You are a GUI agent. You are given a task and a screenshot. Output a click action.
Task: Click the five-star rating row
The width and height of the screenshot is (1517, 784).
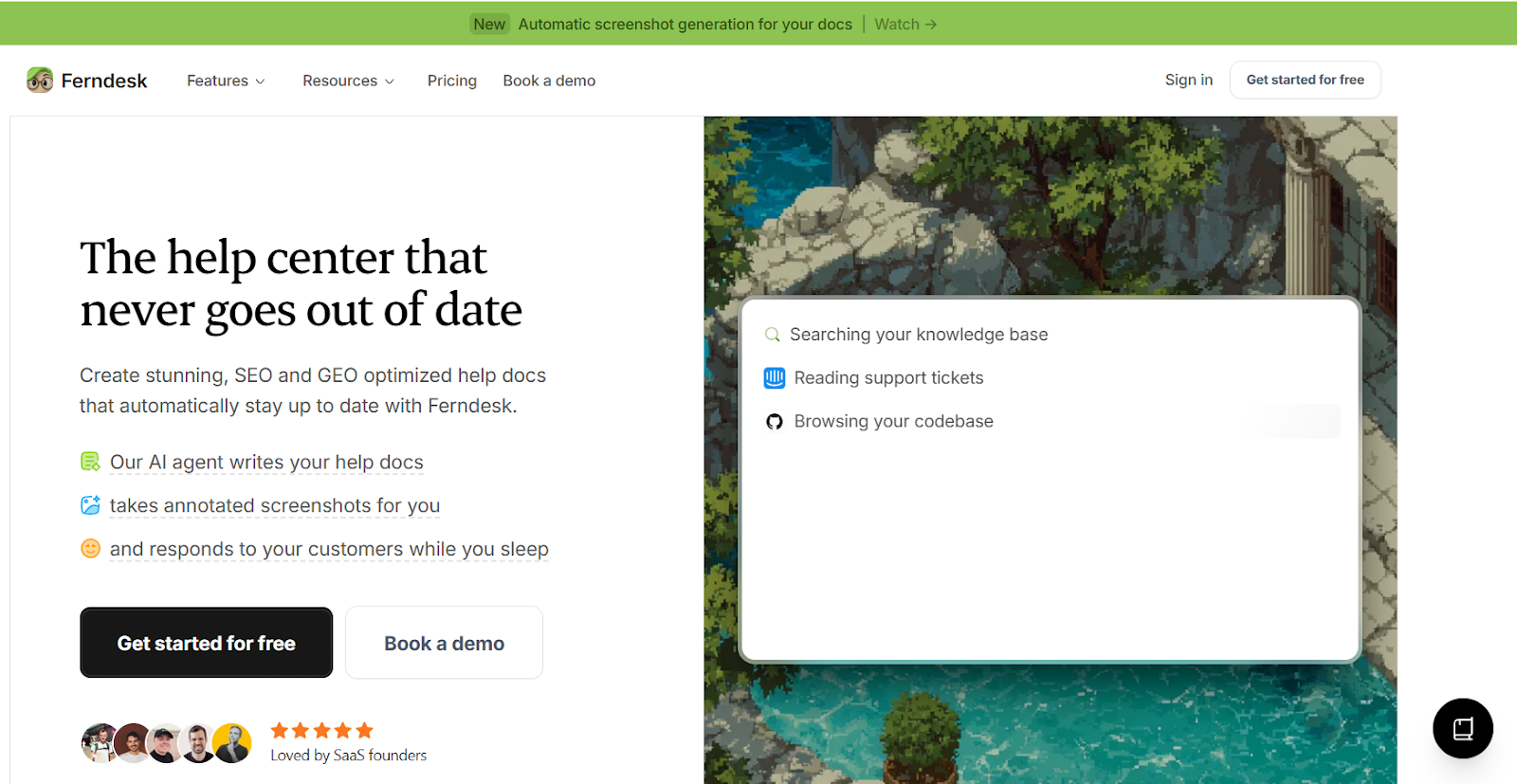point(321,730)
